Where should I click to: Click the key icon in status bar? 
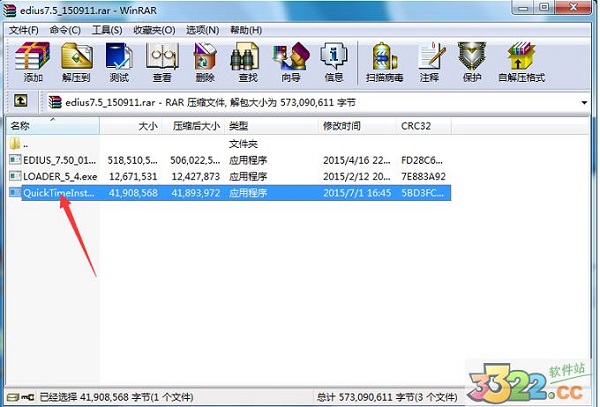[x=28, y=397]
